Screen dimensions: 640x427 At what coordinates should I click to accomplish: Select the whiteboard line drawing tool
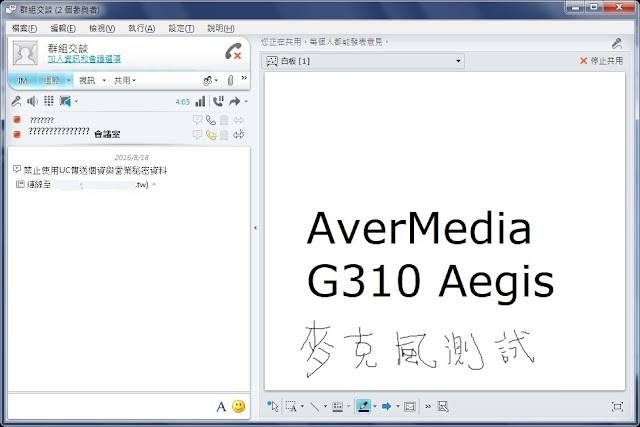[314, 406]
